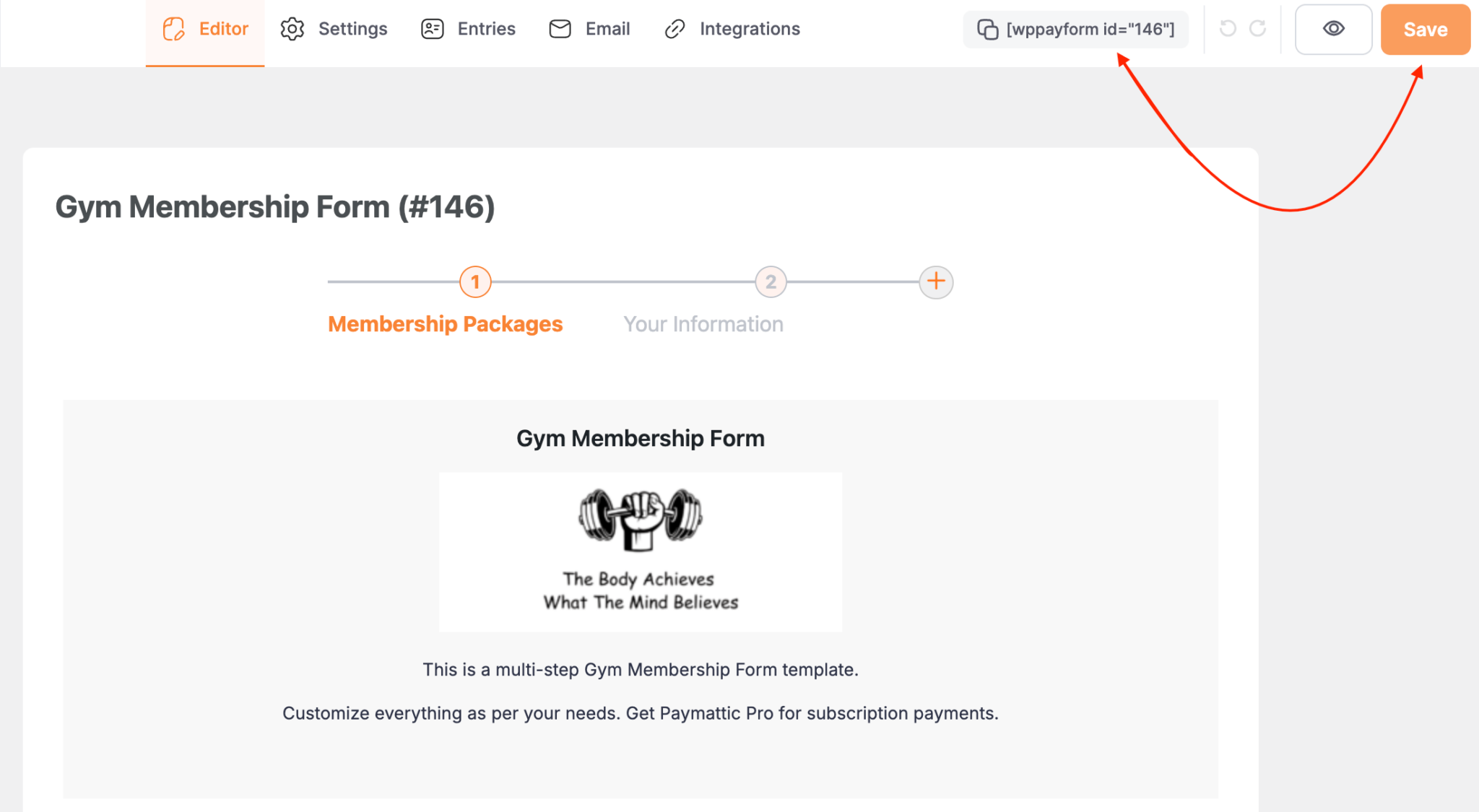The height and width of the screenshot is (812, 1479).
Task: Open the Integrations tab
Action: tap(749, 29)
